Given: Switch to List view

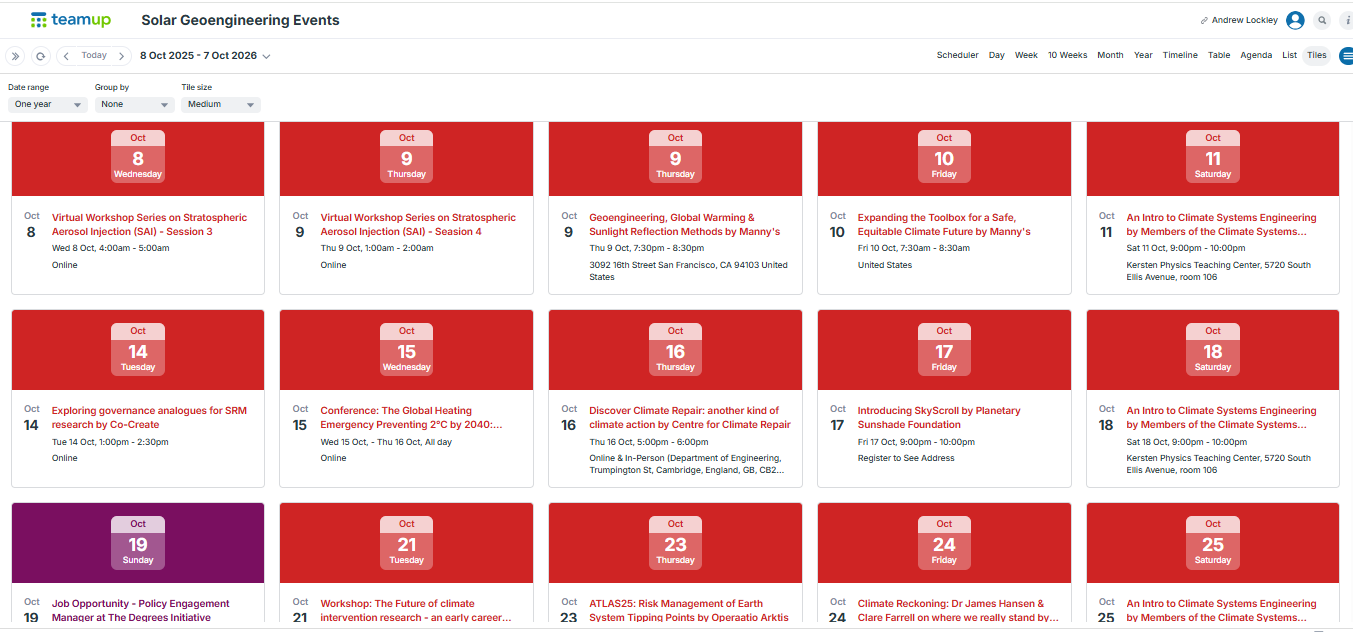Looking at the screenshot, I should click(1290, 56).
